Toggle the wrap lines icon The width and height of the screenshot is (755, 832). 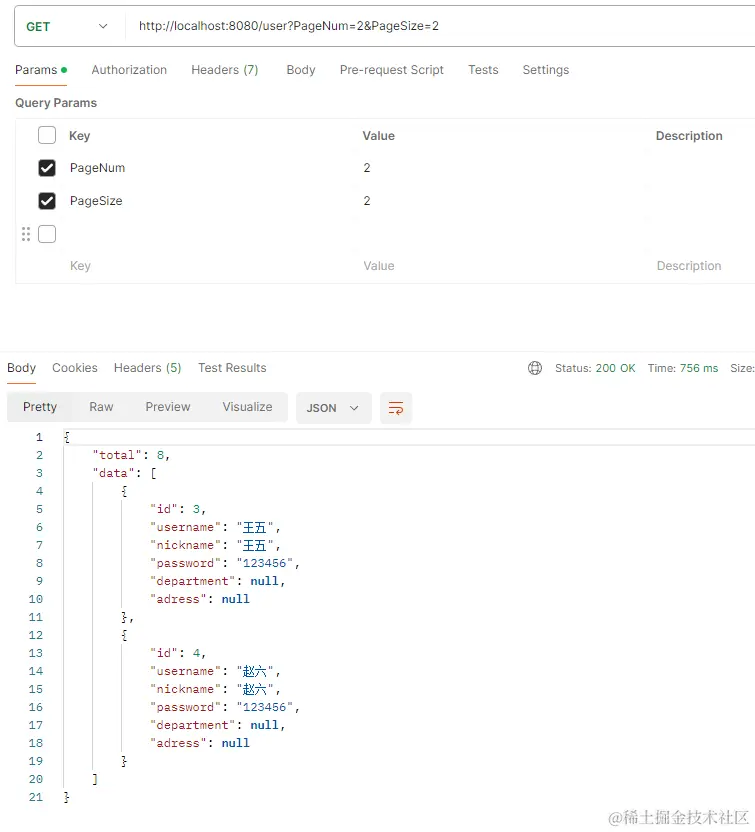tap(396, 408)
